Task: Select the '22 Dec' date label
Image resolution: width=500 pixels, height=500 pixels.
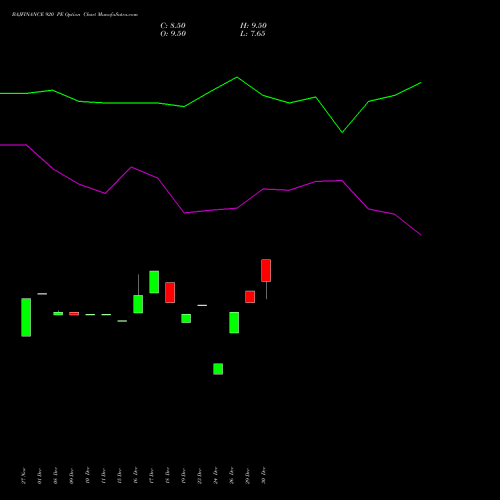Action: [x=199, y=476]
